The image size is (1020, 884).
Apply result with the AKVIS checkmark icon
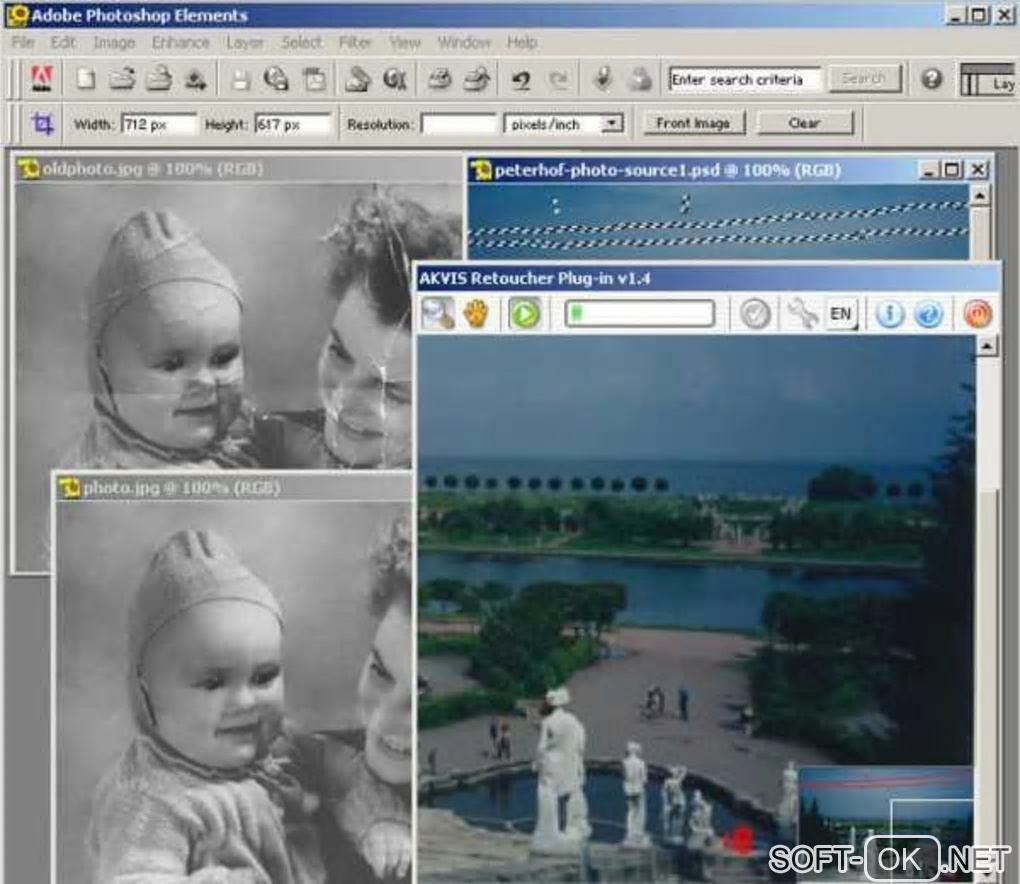[755, 314]
